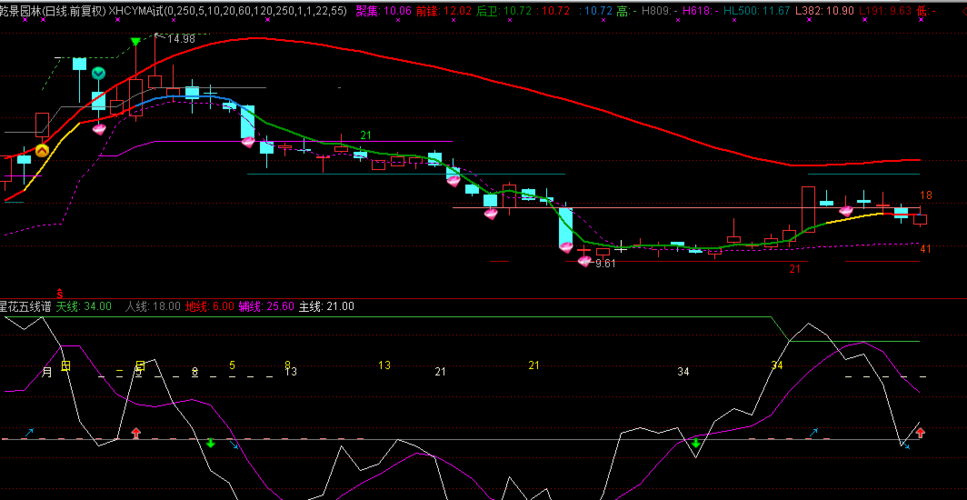The width and height of the screenshot is (967, 500).
Task: Click the L191: 9.63 value
Action: [886, 10]
